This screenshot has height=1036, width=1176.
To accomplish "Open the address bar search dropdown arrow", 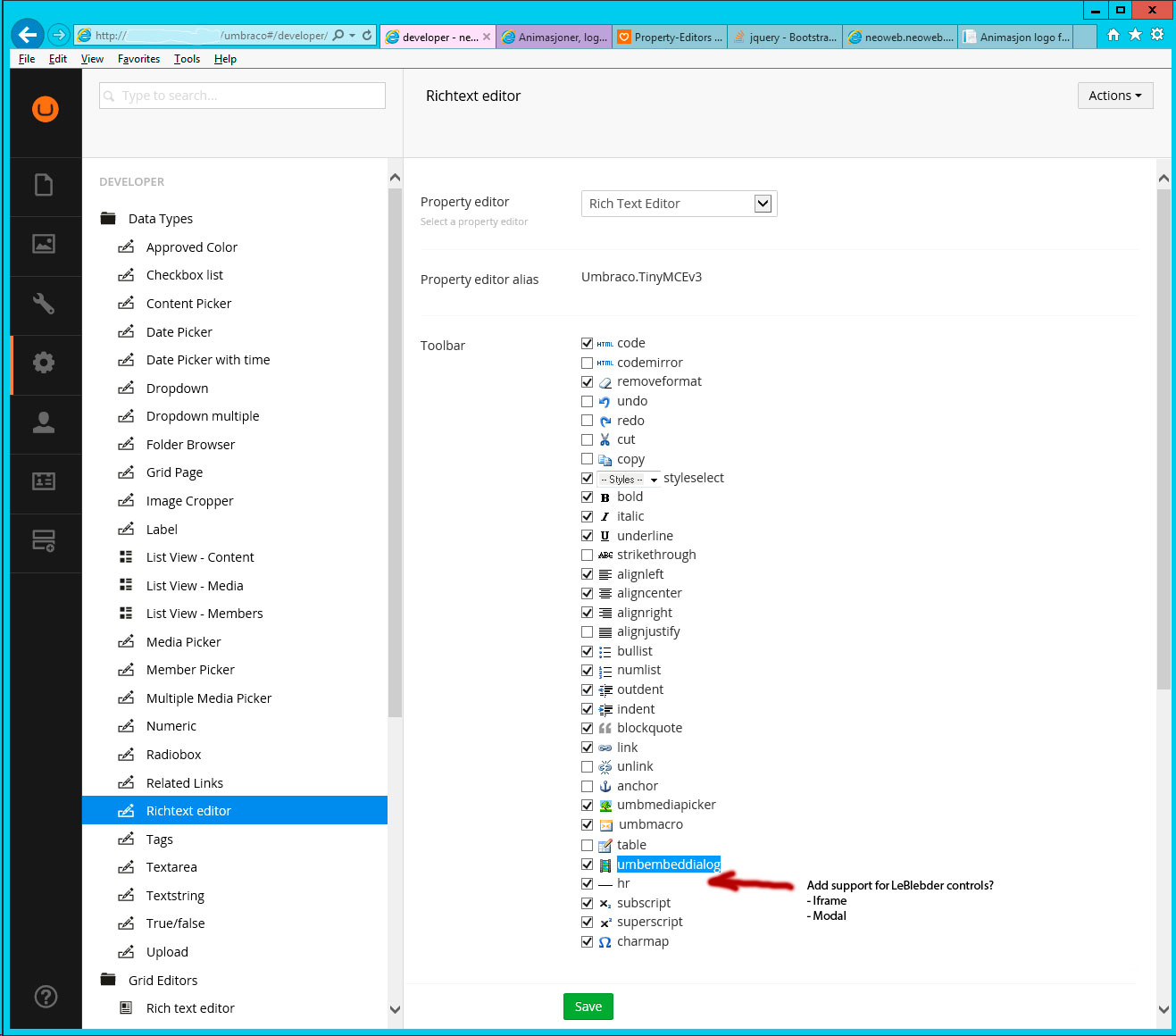I will point(353,36).
